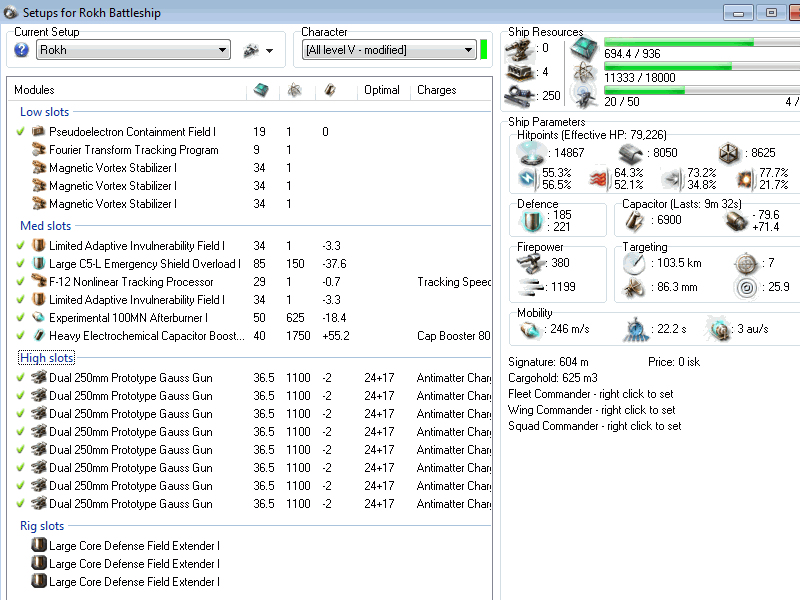
Task: Click the Large C5-L Shield Overload icon
Action: click(x=39, y=264)
